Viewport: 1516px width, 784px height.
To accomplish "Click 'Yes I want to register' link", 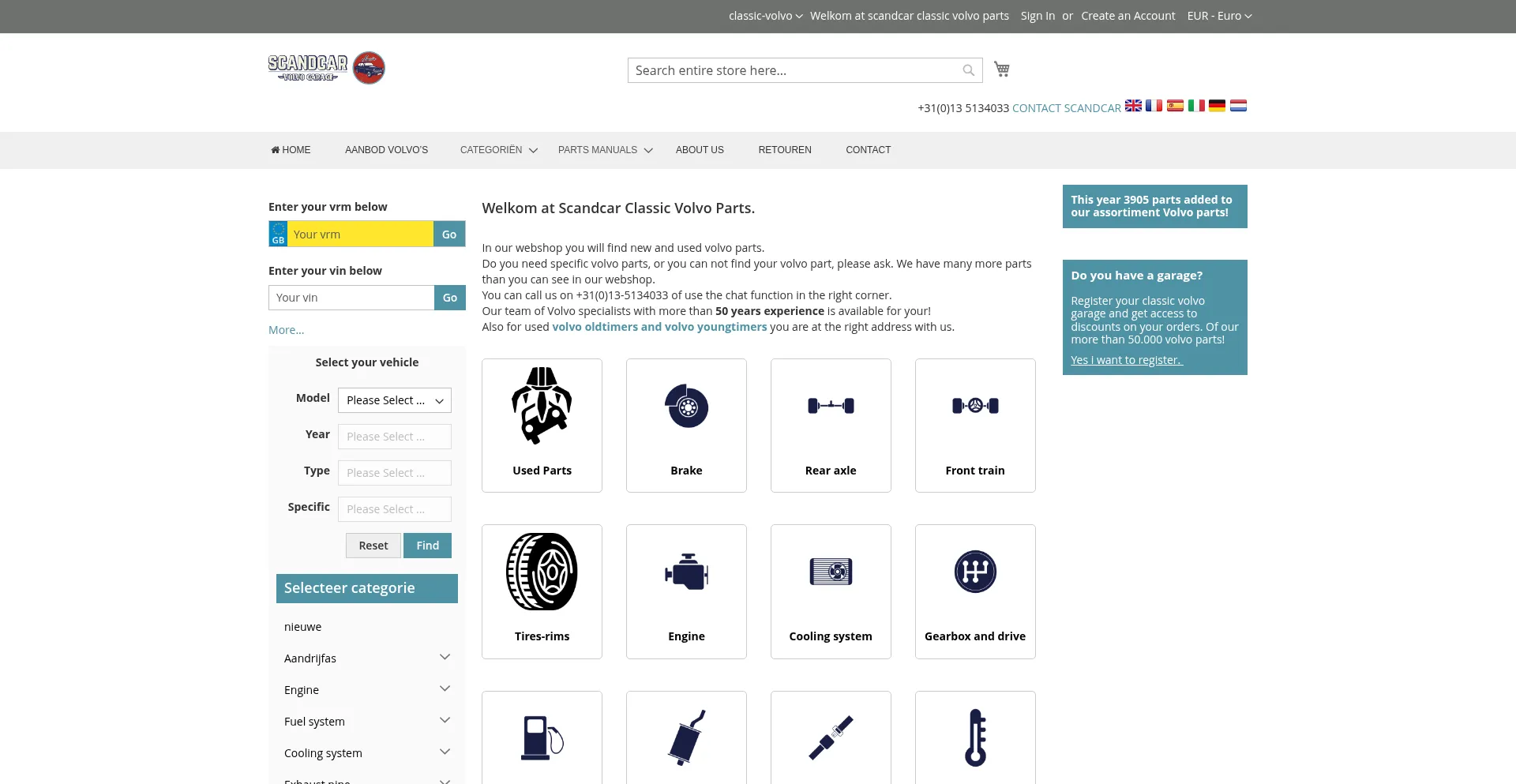I will pyautogui.click(x=1127, y=360).
